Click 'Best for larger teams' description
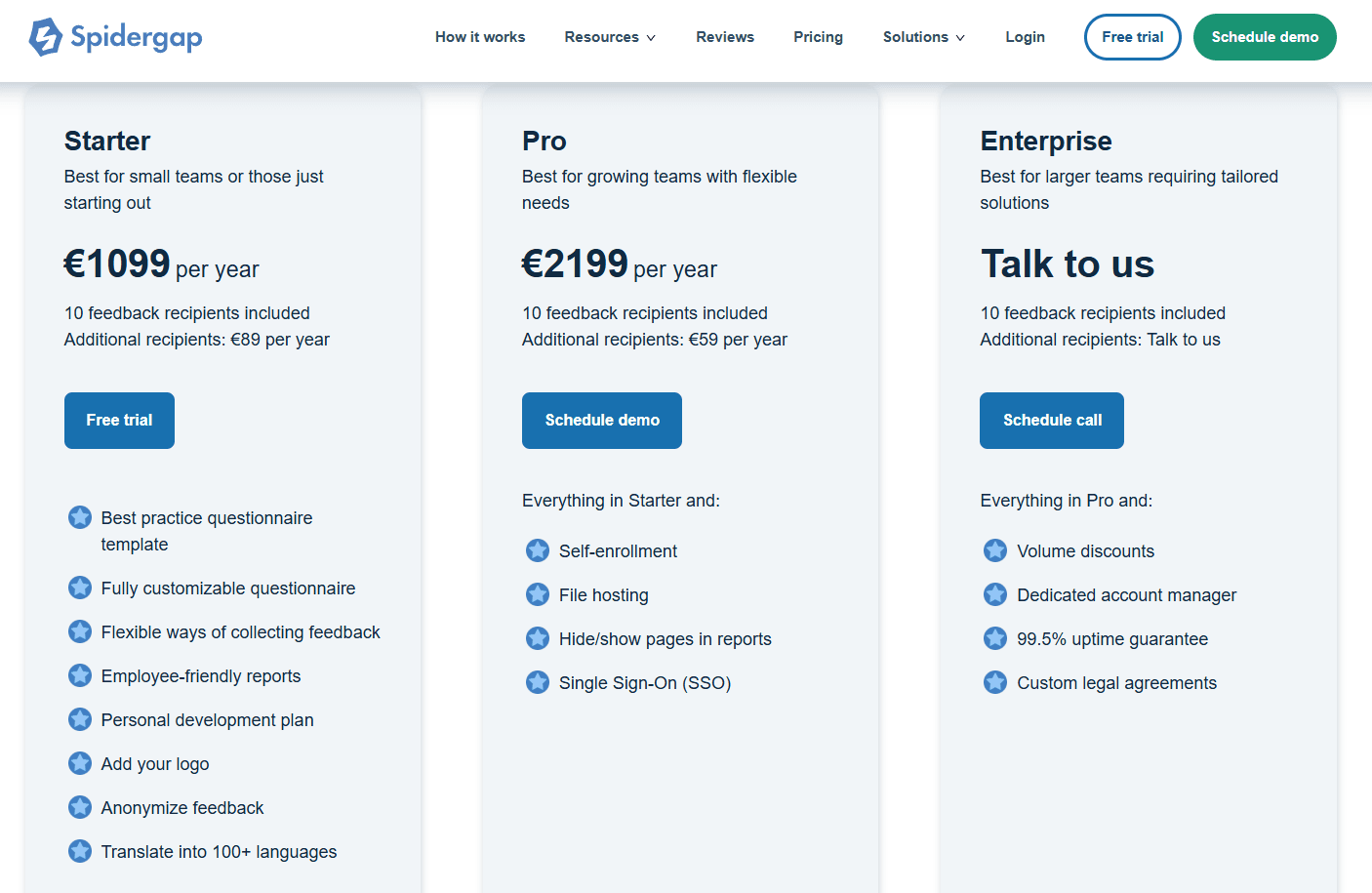 [x=1129, y=189]
